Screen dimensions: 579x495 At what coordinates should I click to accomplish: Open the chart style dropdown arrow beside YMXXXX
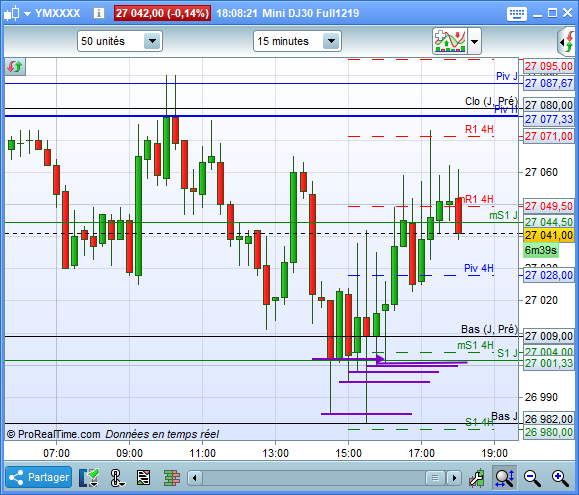click(27, 14)
